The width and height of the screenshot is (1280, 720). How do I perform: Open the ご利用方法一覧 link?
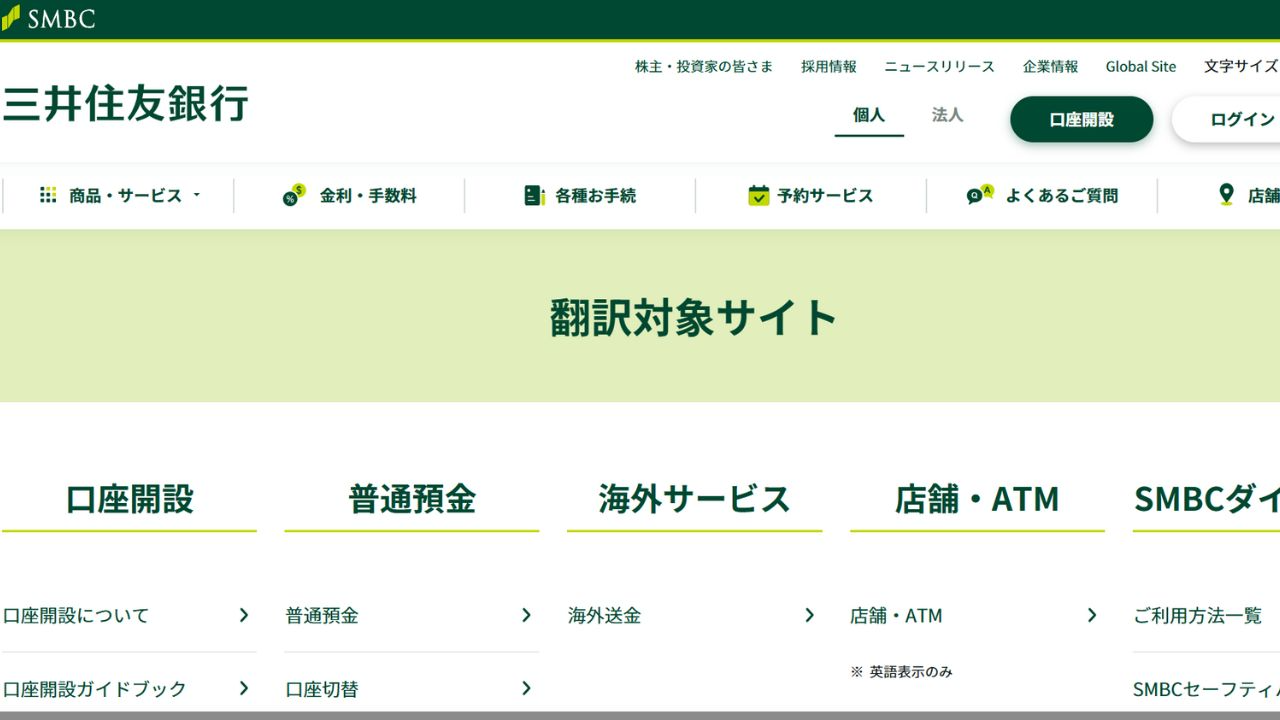point(1198,615)
